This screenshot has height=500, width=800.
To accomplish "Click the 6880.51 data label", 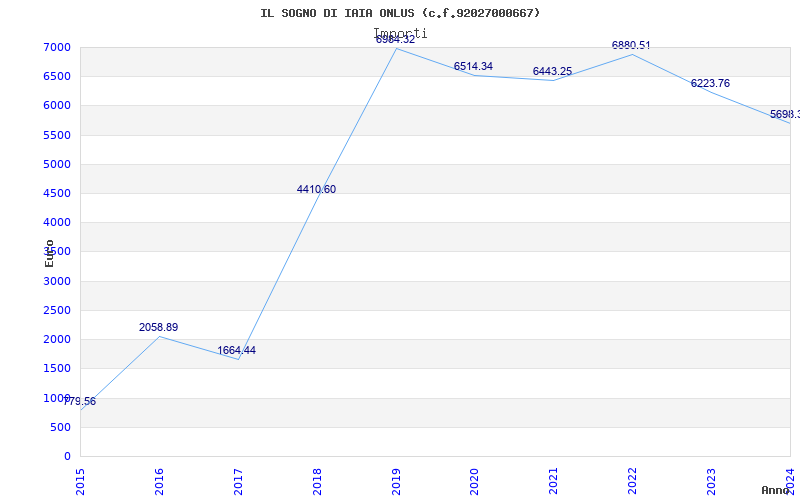I will 631,45.
